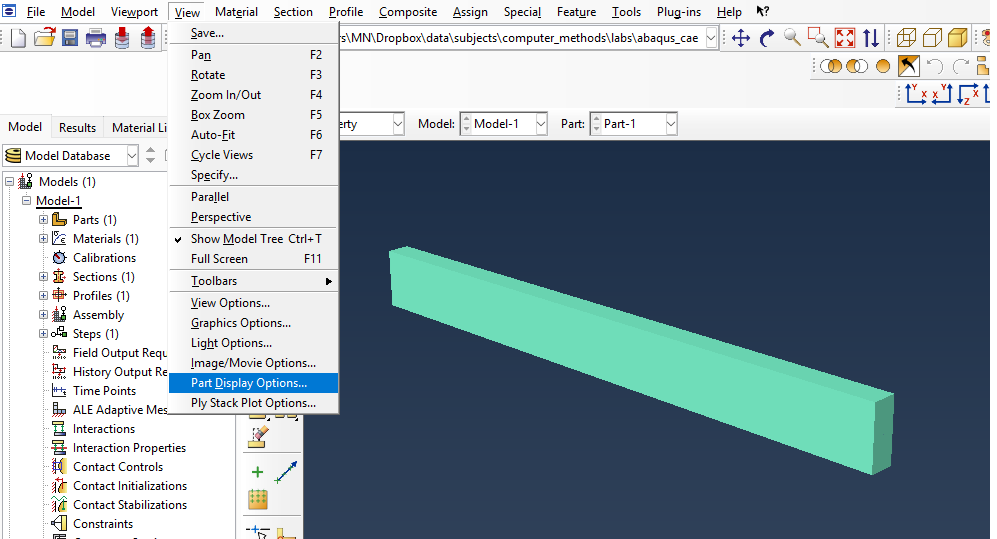The image size is (997, 539).
Task: Open the Toolbars submenu
Action: point(214,281)
